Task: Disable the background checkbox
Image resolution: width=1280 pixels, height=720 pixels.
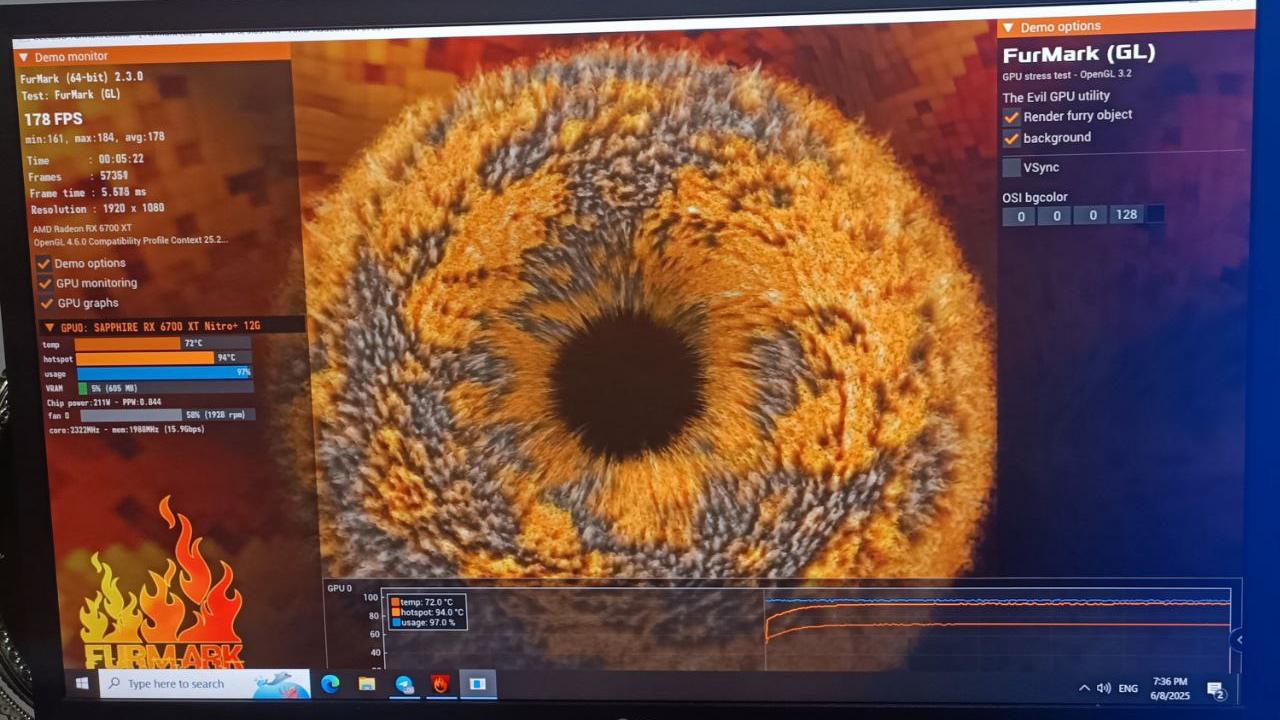Action: click(x=1012, y=138)
